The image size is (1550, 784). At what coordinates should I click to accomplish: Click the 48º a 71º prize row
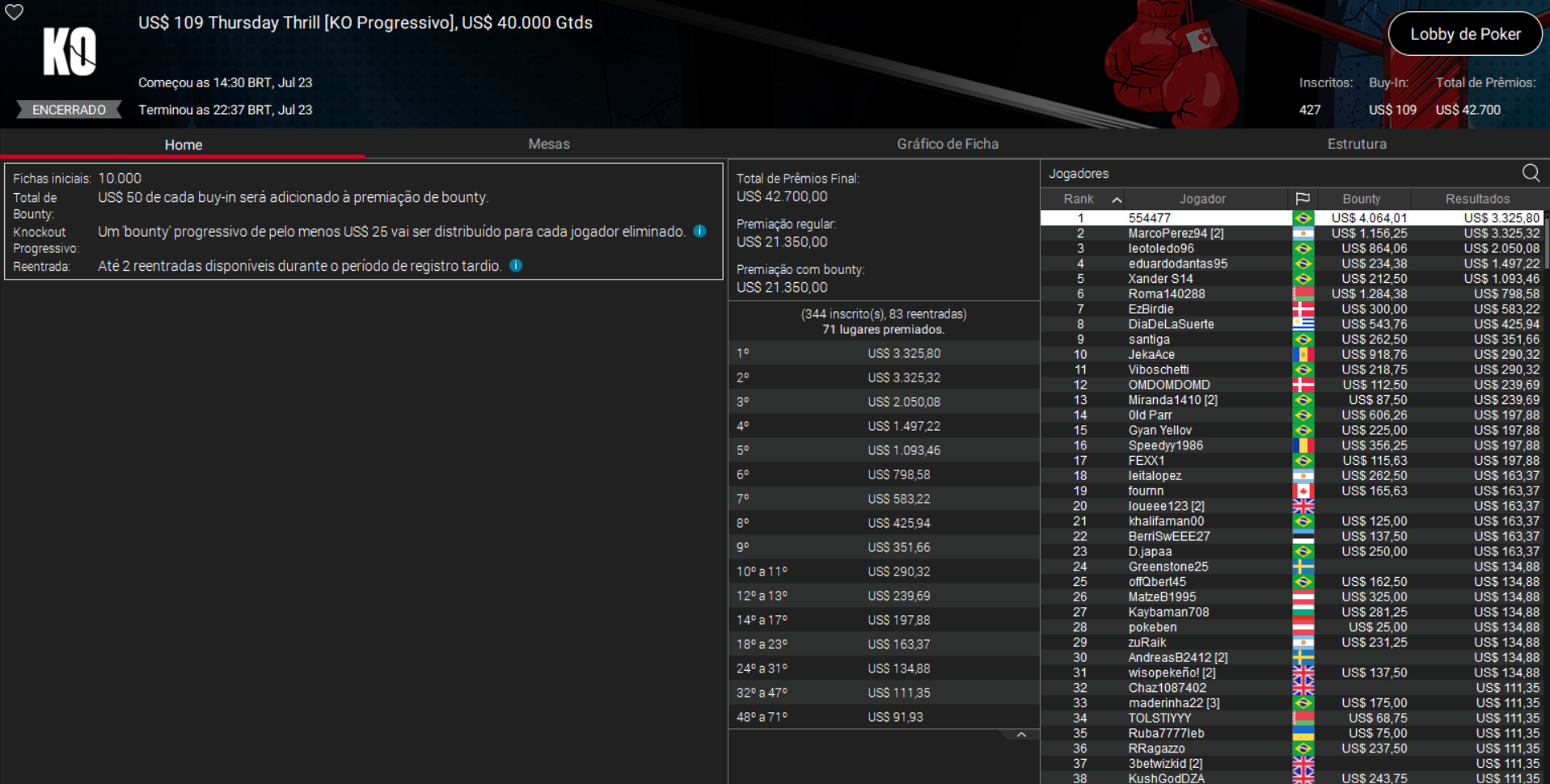tap(884, 717)
